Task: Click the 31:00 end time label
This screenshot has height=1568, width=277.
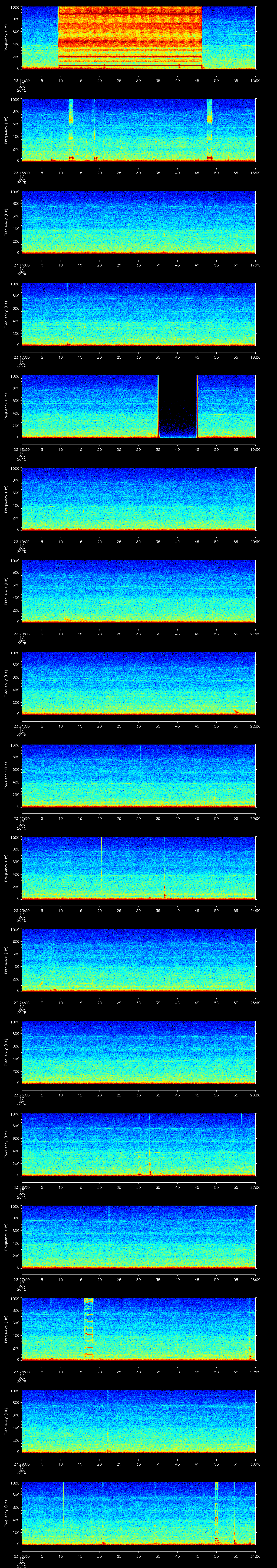Action: (256, 1556)
